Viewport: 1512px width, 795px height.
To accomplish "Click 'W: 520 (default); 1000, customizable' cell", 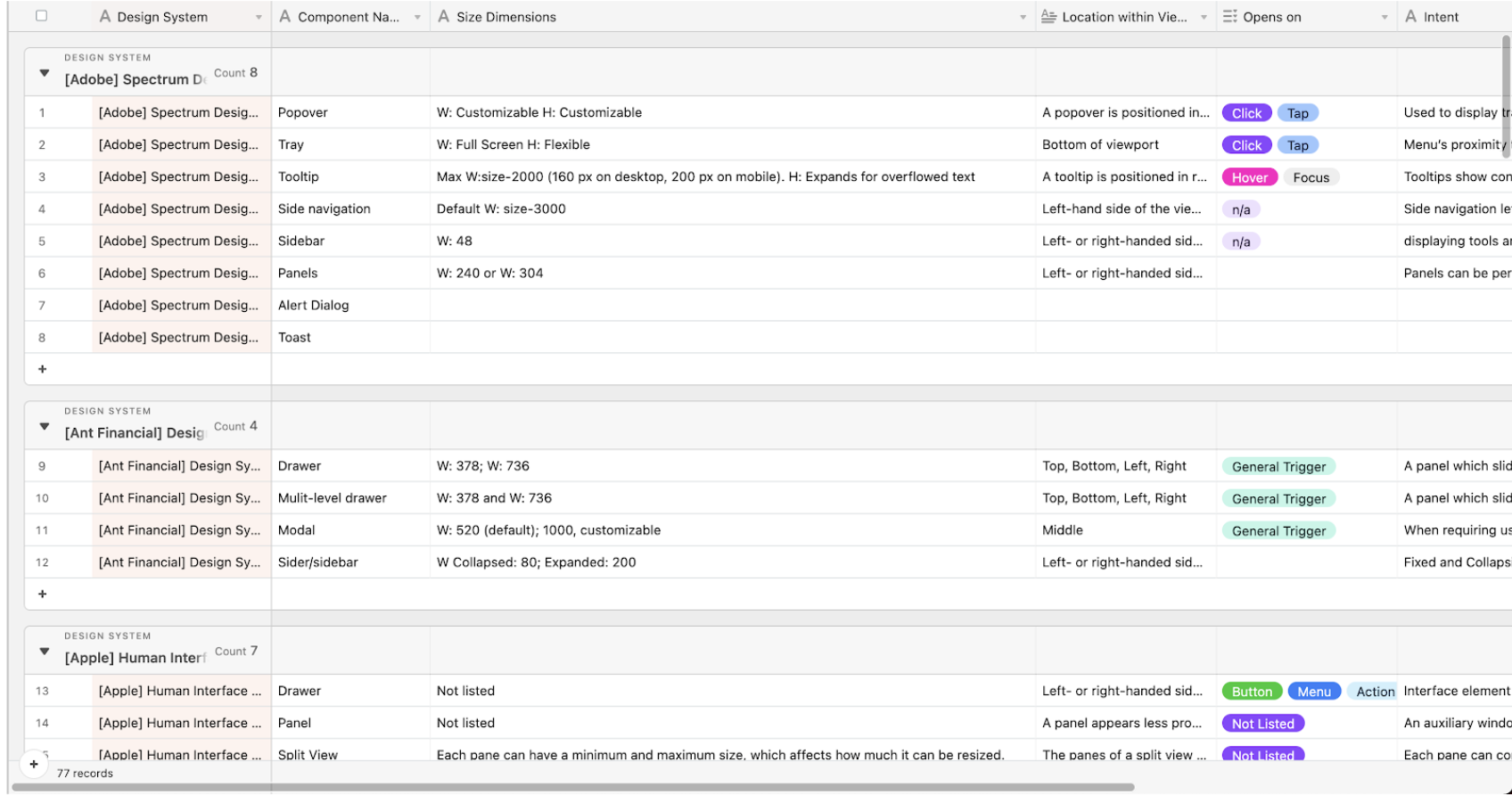I will [733, 529].
